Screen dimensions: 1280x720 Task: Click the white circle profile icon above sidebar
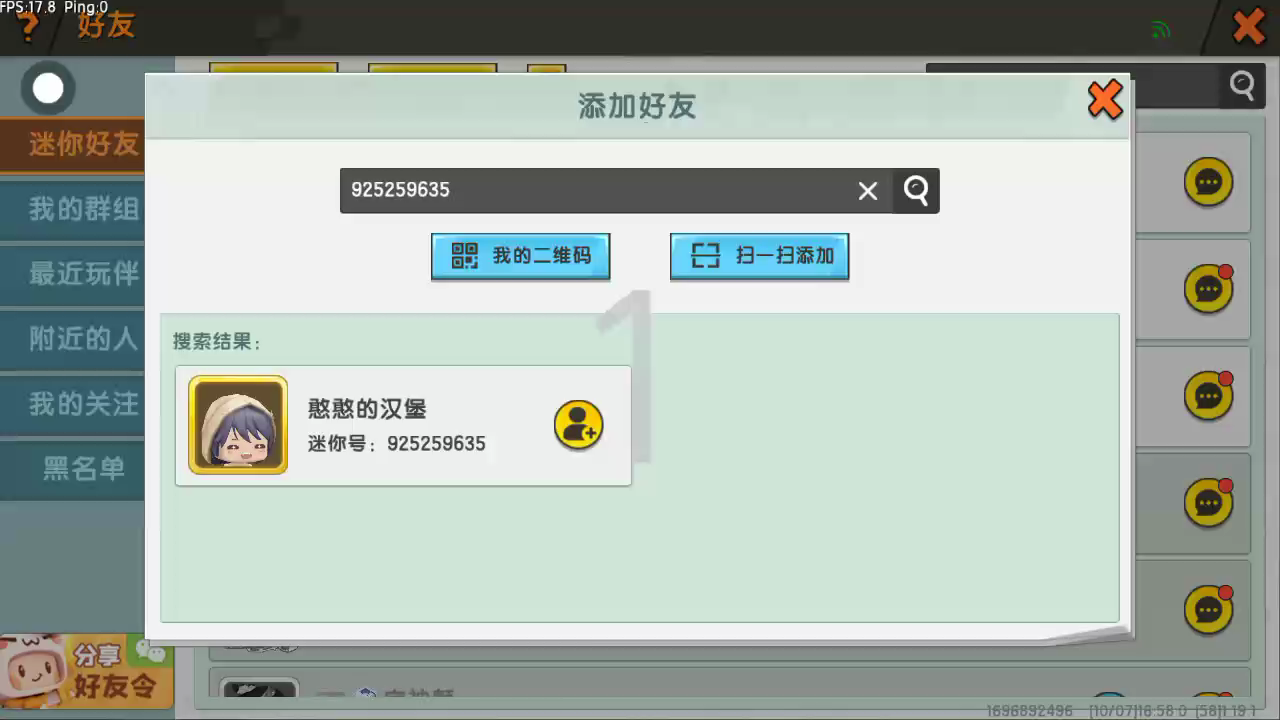pyautogui.click(x=48, y=89)
